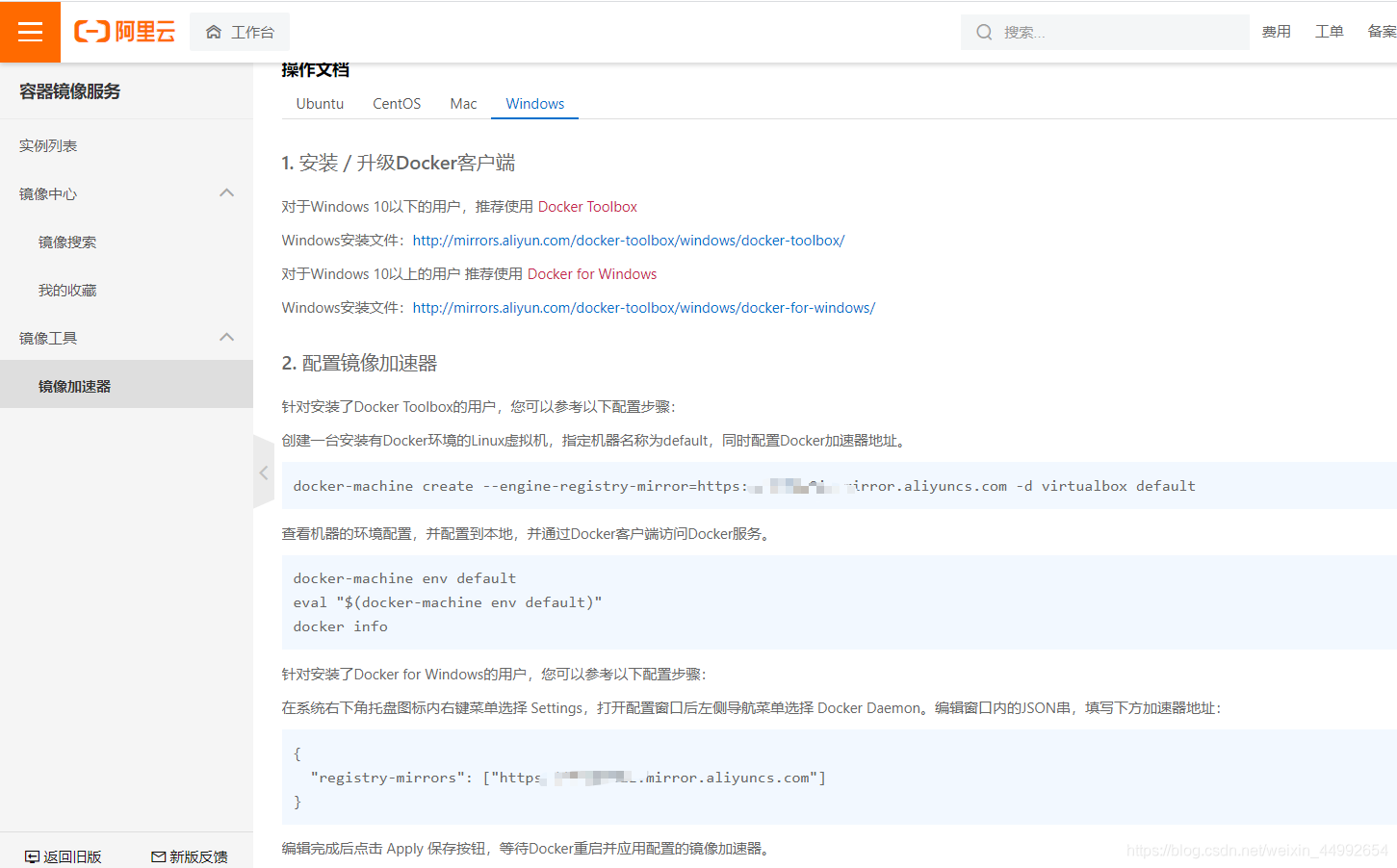Switch to the Mac tab
Viewport: 1397px width, 868px height.
tap(463, 103)
